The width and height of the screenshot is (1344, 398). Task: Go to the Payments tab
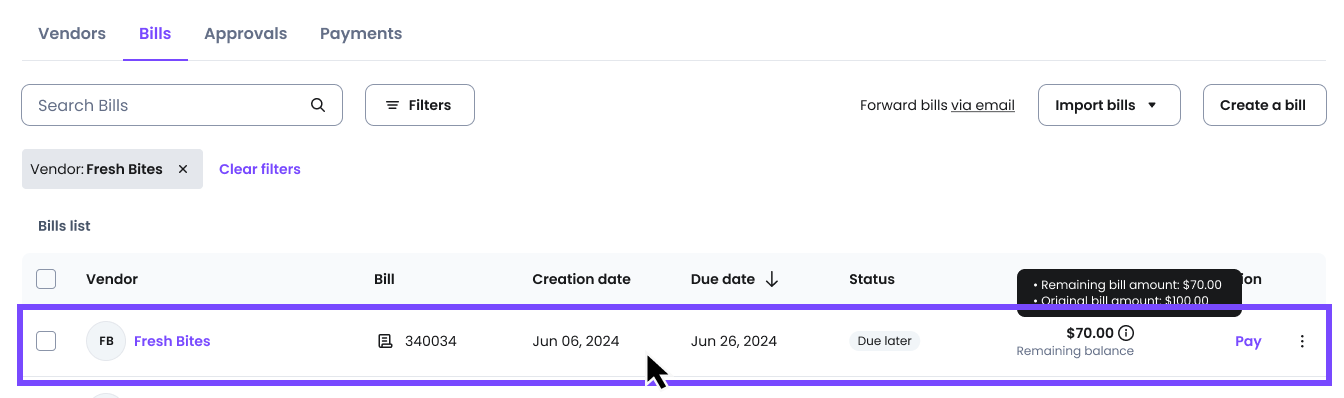[361, 33]
